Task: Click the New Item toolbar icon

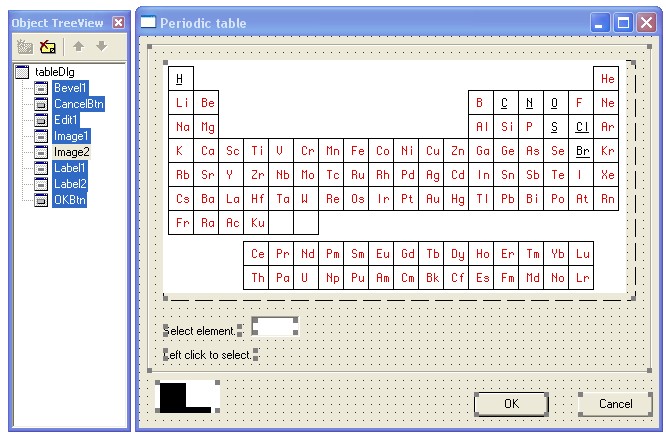Action: click(26, 46)
